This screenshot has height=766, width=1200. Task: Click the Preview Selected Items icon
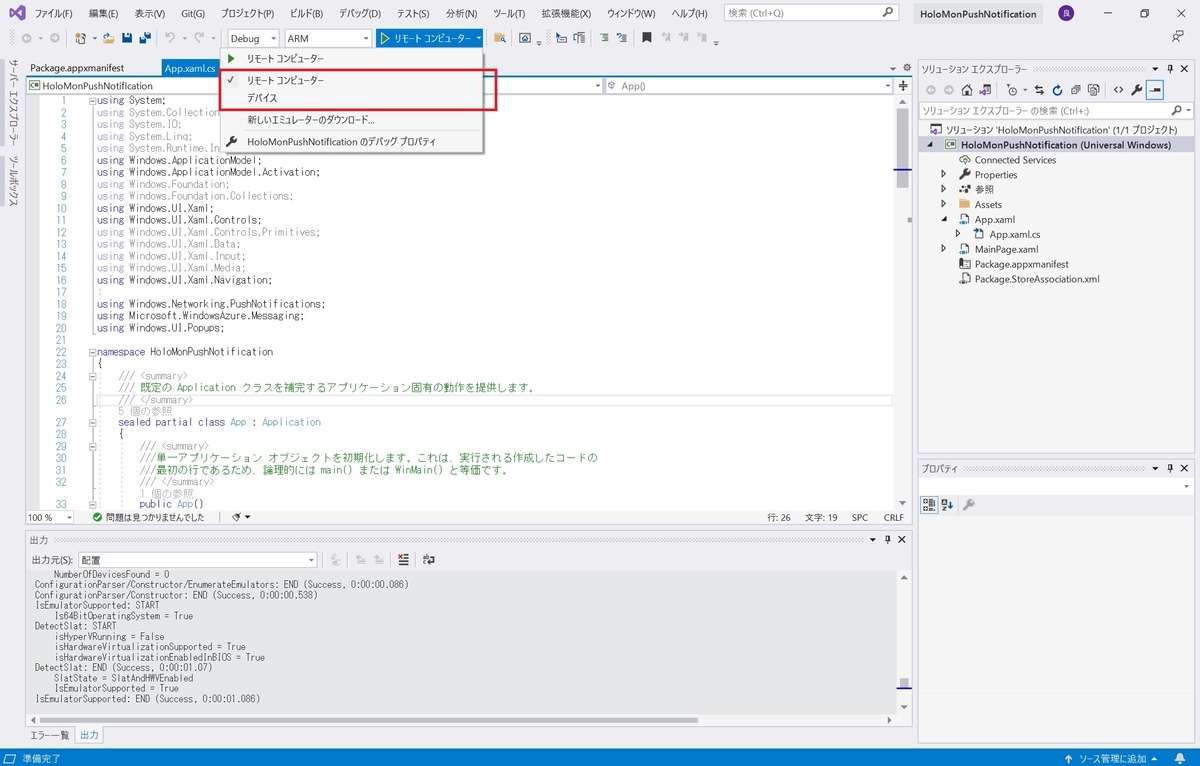tap(1155, 90)
